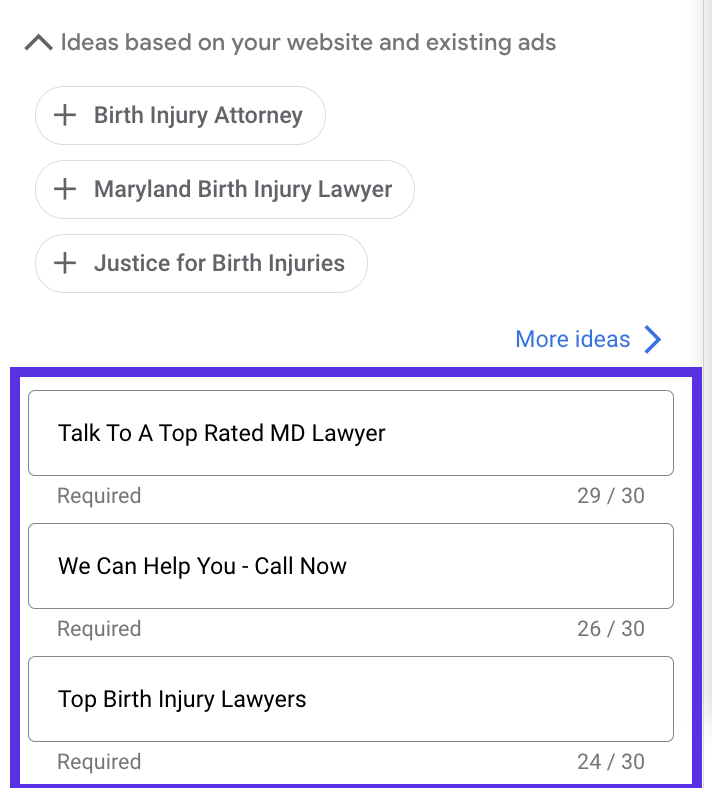Add the Birth Injury Attorney headline suggestion
The width and height of the screenshot is (712, 788).
coord(180,116)
